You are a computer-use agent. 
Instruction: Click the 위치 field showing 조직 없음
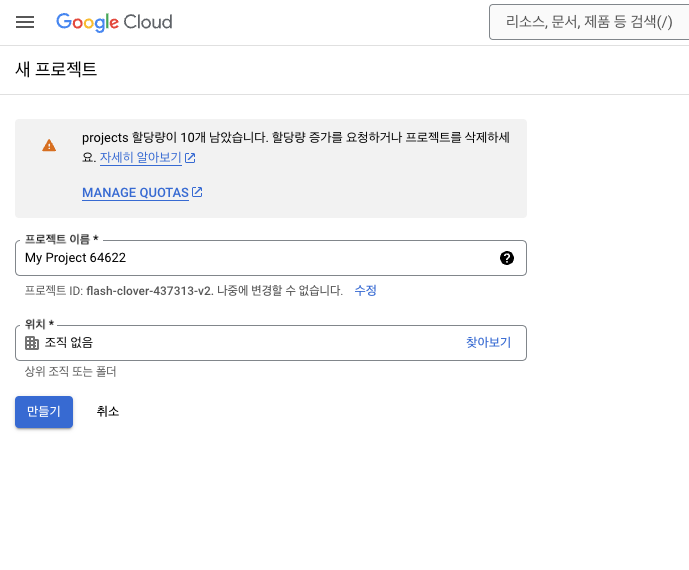coord(271,343)
